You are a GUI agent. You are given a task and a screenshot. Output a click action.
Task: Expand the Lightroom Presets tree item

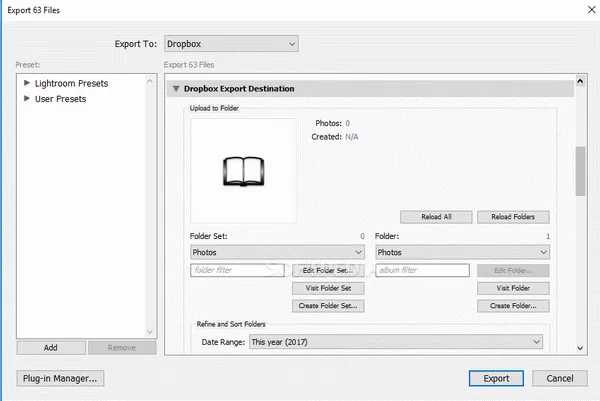[27, 83]
